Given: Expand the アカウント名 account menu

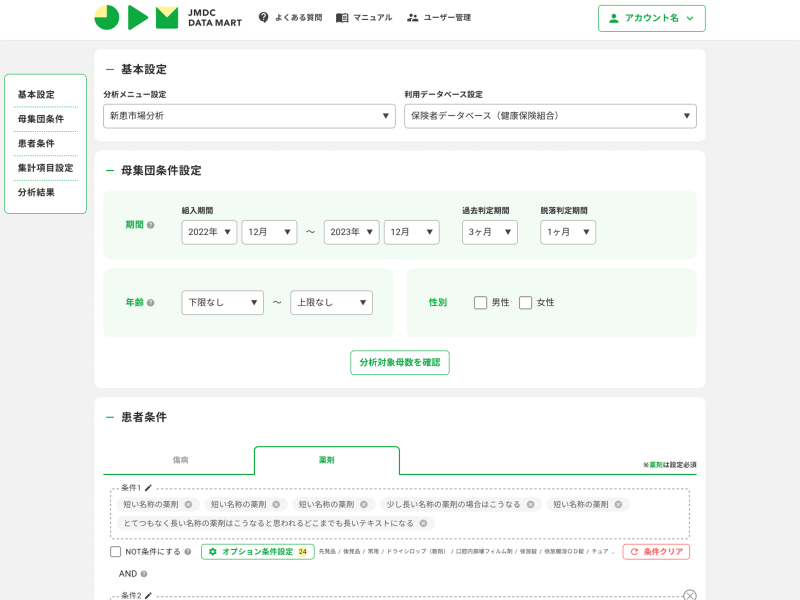Looking at the screenshot, I should tap(651, 18).
